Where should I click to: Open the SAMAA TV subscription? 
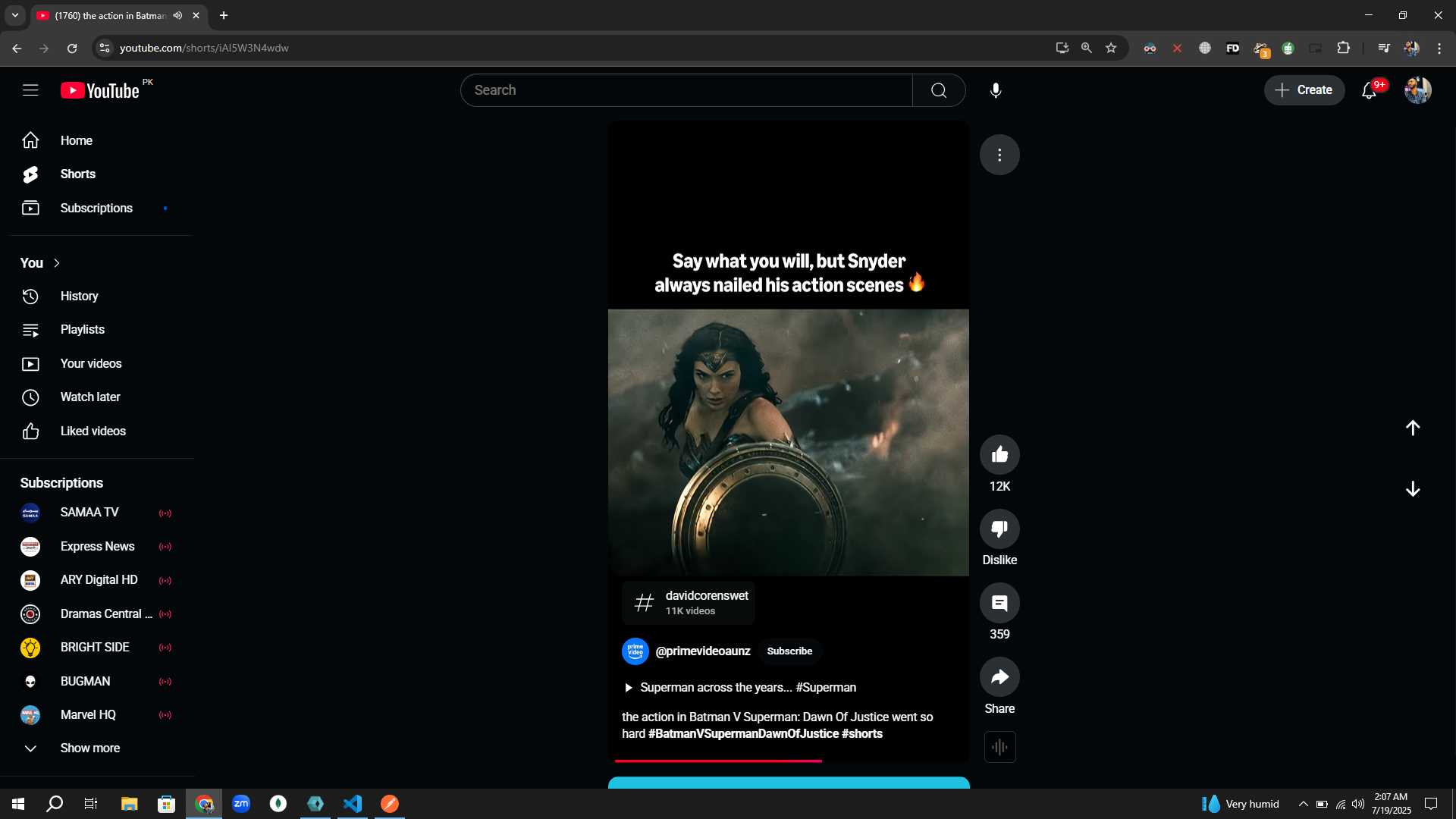(x=97, y=513)
